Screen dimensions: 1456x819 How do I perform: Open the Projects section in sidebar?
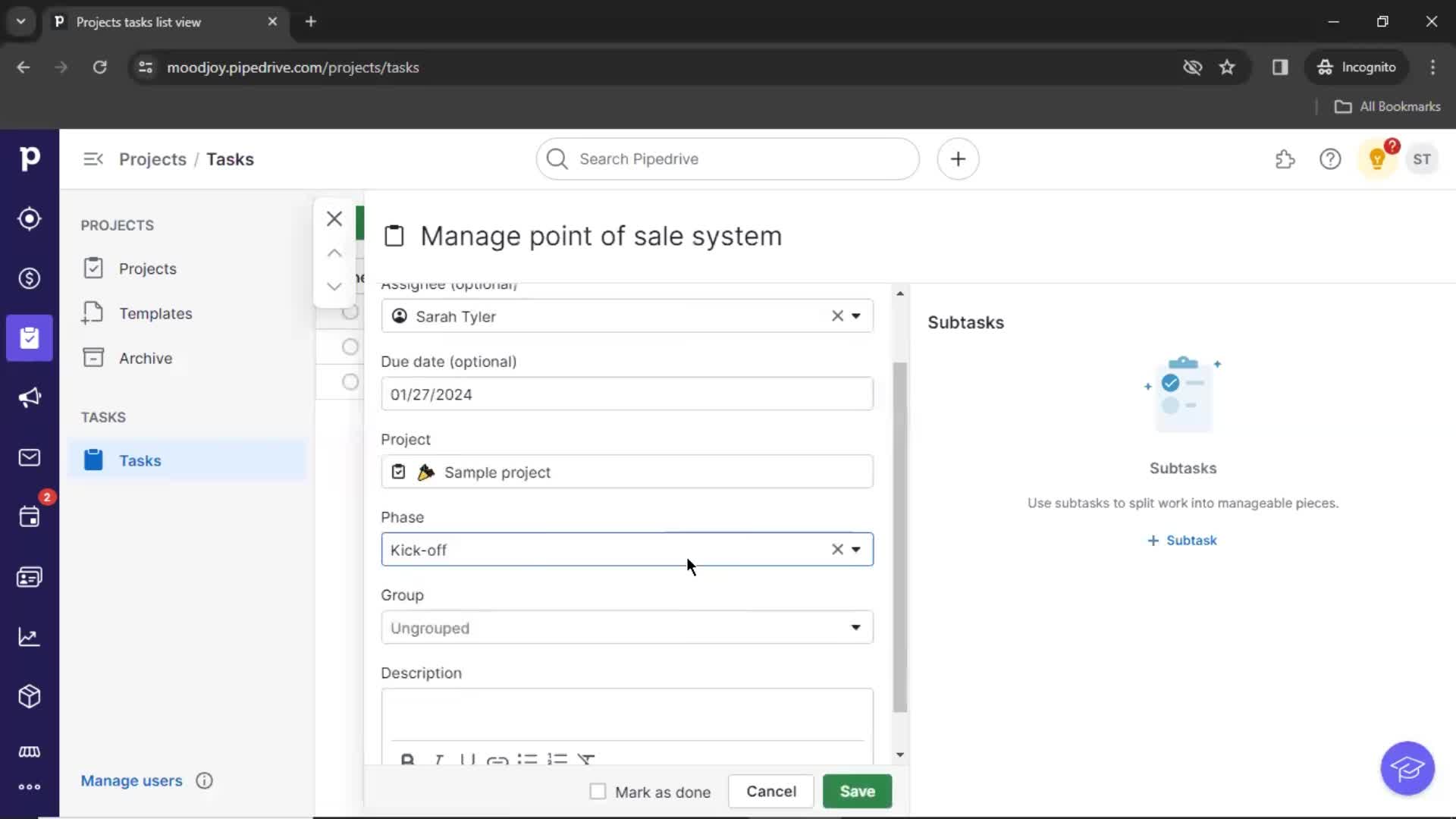tap(148, 268)
